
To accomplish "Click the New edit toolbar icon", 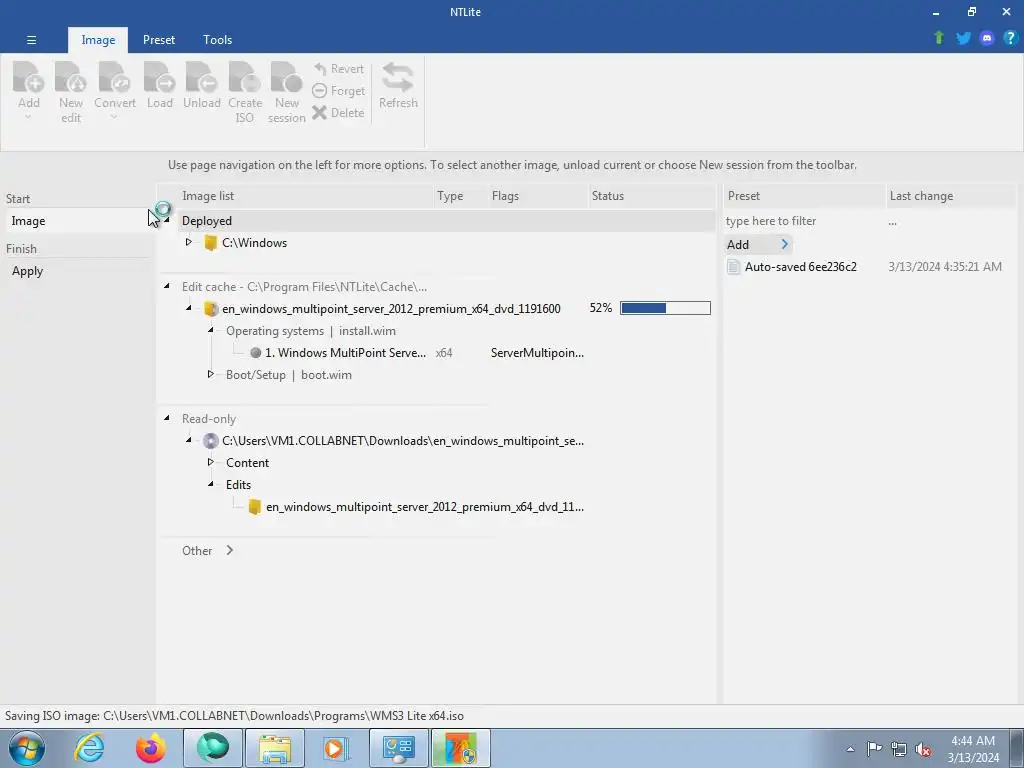I will click(71, 78).
